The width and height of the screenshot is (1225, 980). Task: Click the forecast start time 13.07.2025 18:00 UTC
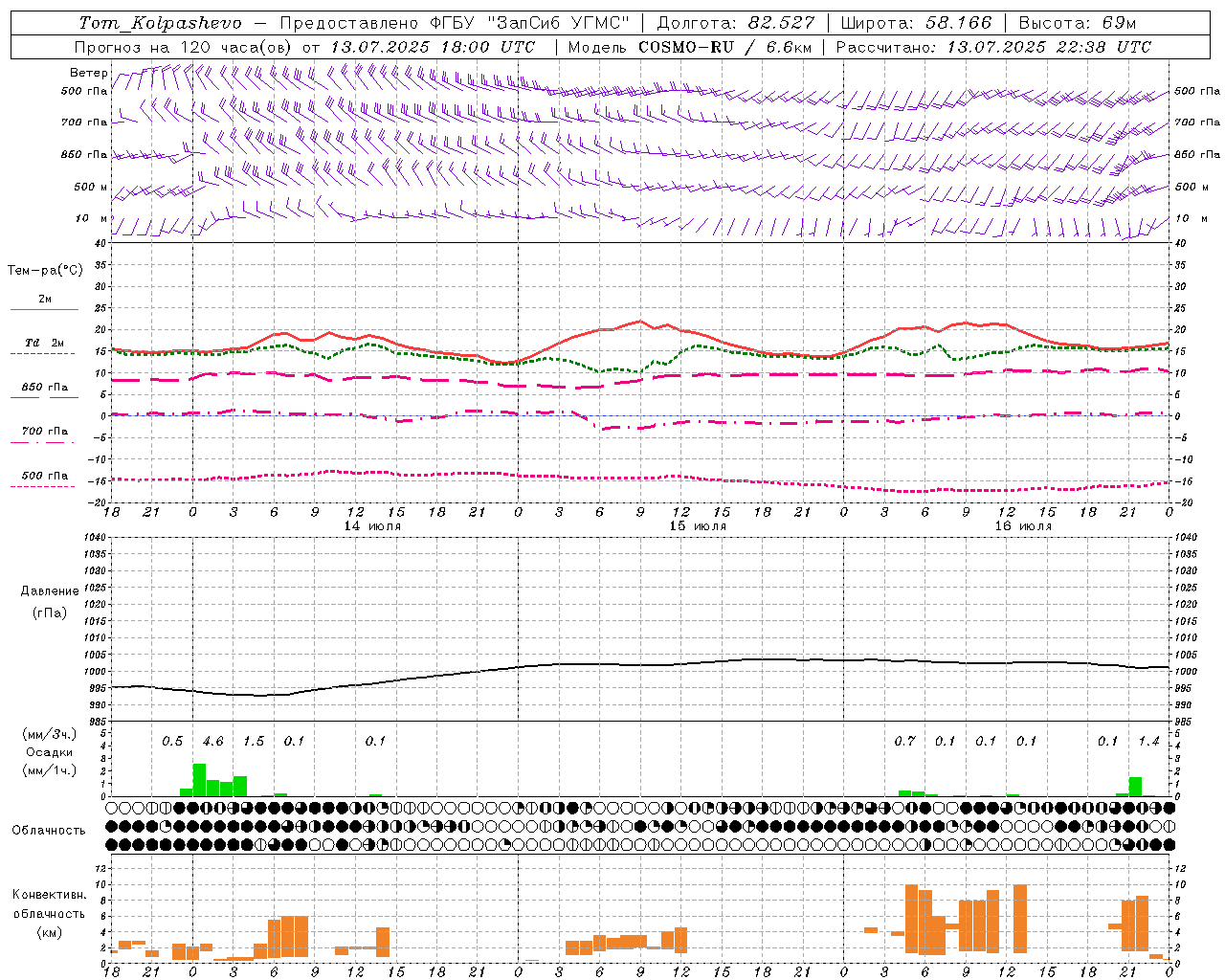pos(433,47)
